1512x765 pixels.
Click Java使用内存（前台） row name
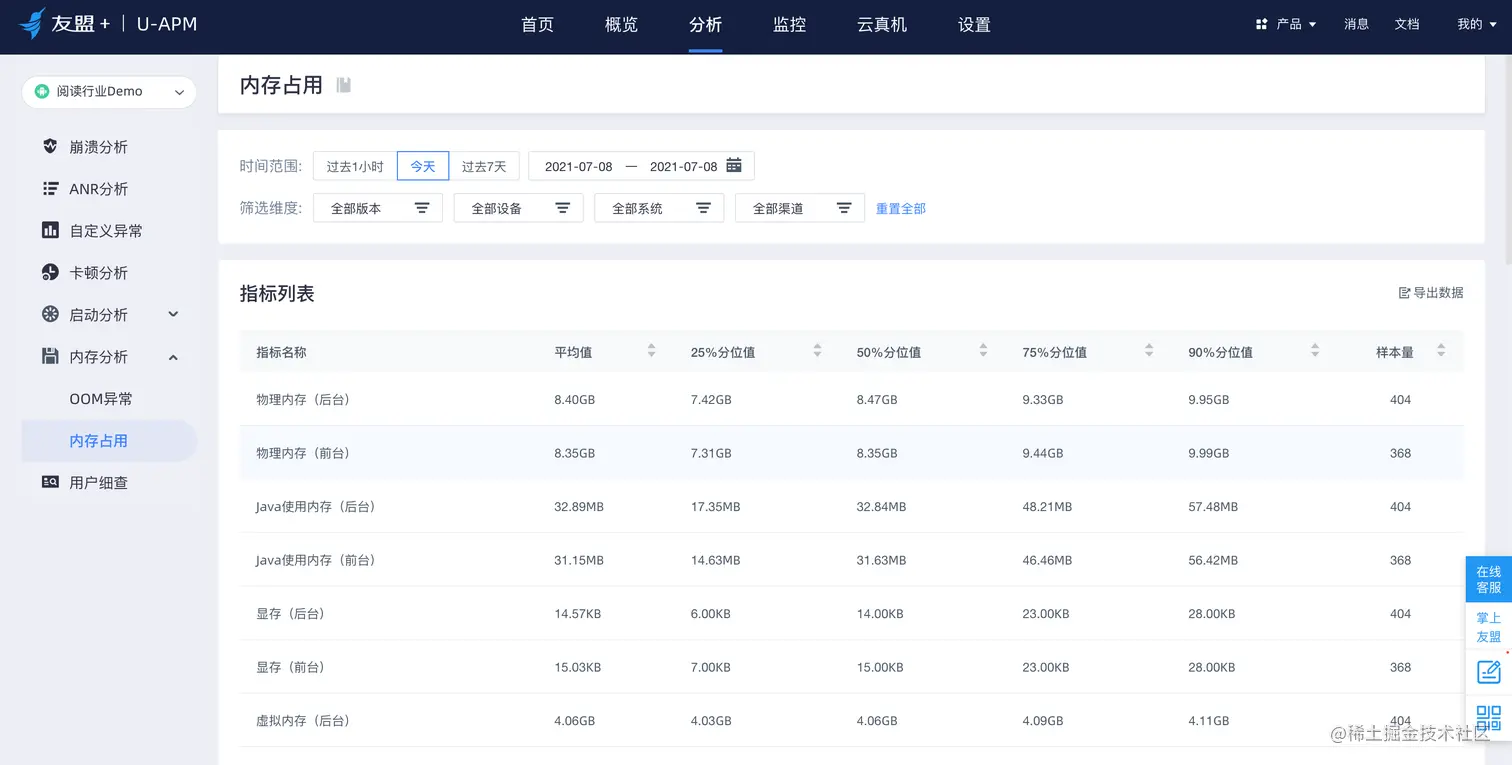[316, 561]
